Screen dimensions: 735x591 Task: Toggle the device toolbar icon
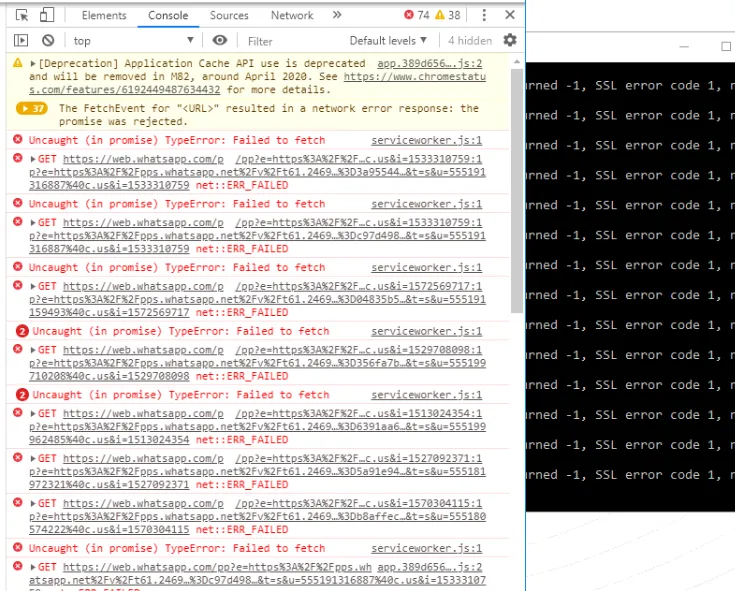point(47,15)
